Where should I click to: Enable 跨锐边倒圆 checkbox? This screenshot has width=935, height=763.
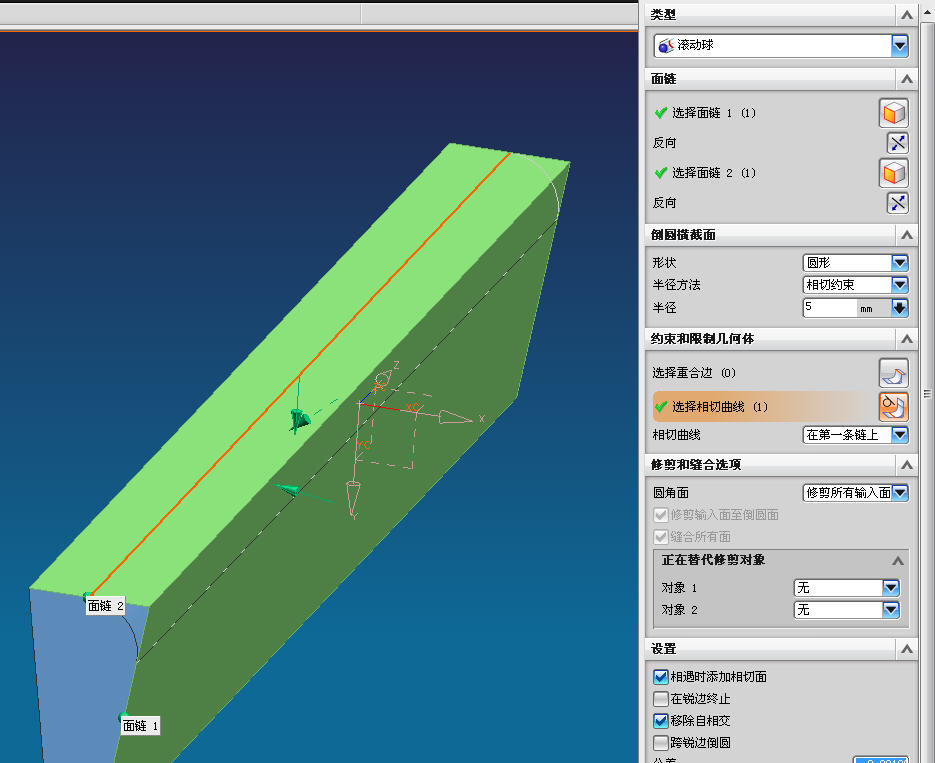pos(661,743)
